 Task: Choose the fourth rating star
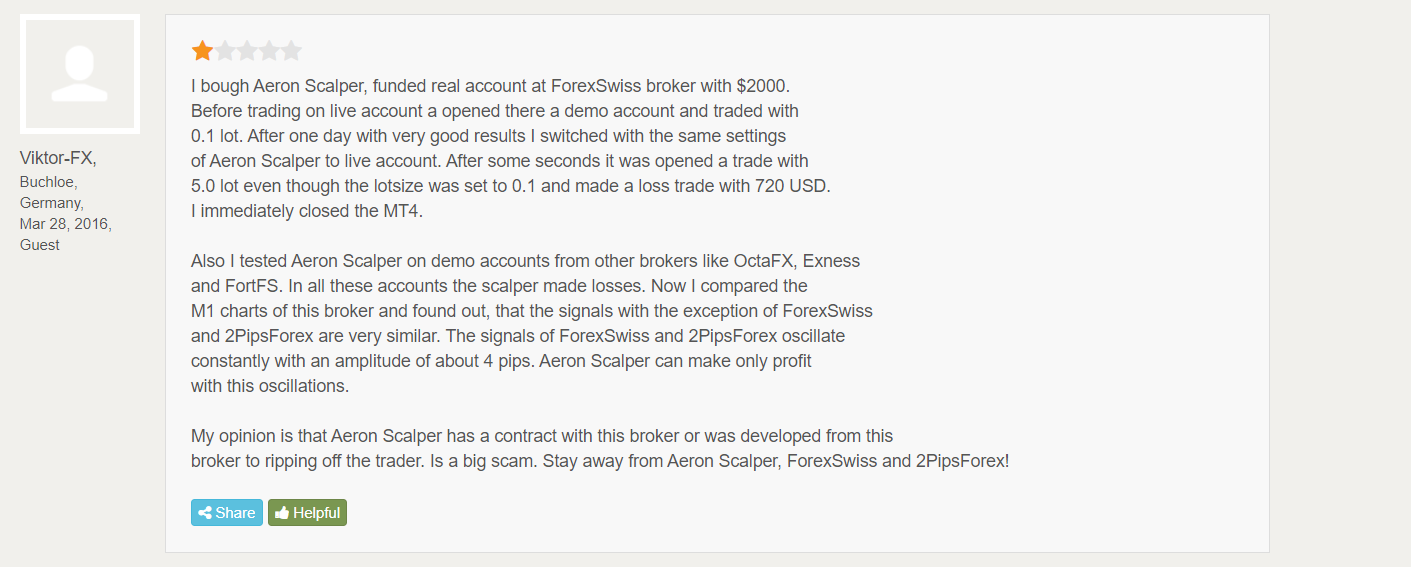[268, 51]
